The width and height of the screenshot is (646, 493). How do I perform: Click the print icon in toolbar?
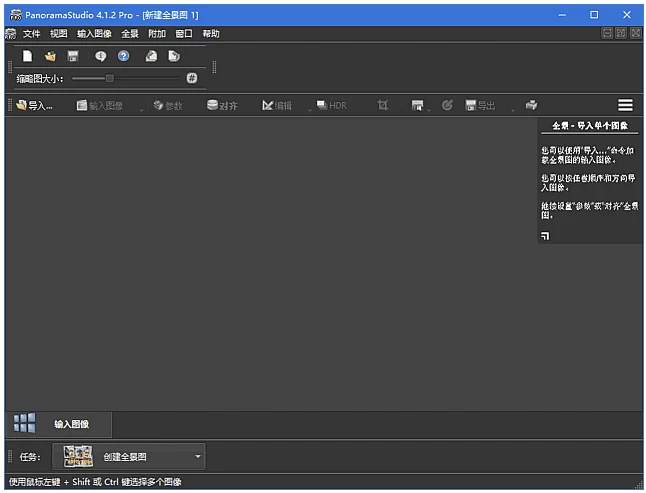click(x=532, y=105)
